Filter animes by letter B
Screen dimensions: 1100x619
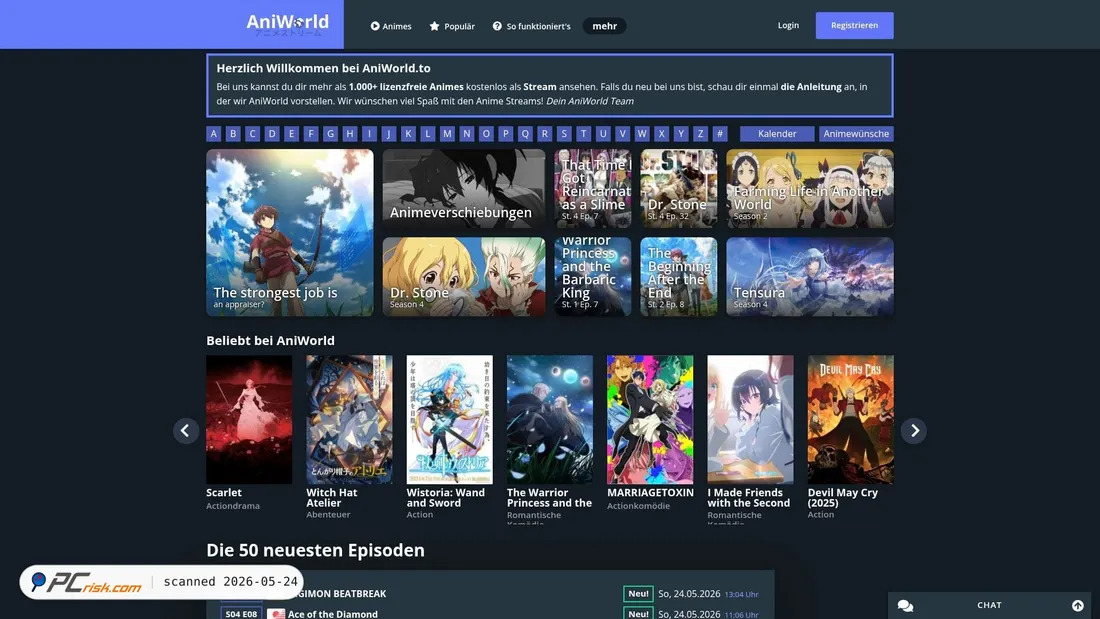coord(234,133)
